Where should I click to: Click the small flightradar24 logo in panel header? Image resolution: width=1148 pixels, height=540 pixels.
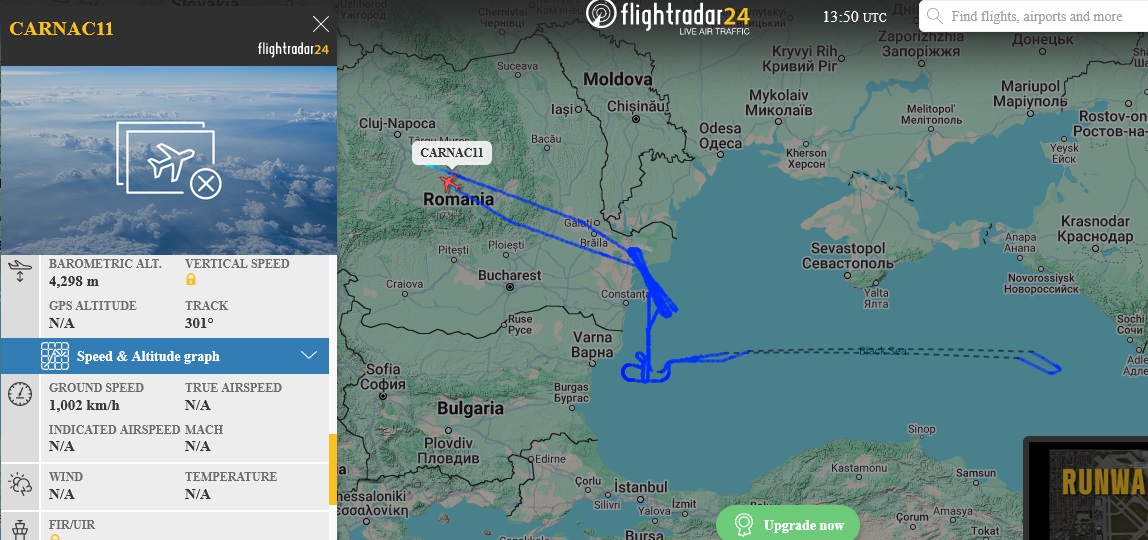tap(293, 50)
